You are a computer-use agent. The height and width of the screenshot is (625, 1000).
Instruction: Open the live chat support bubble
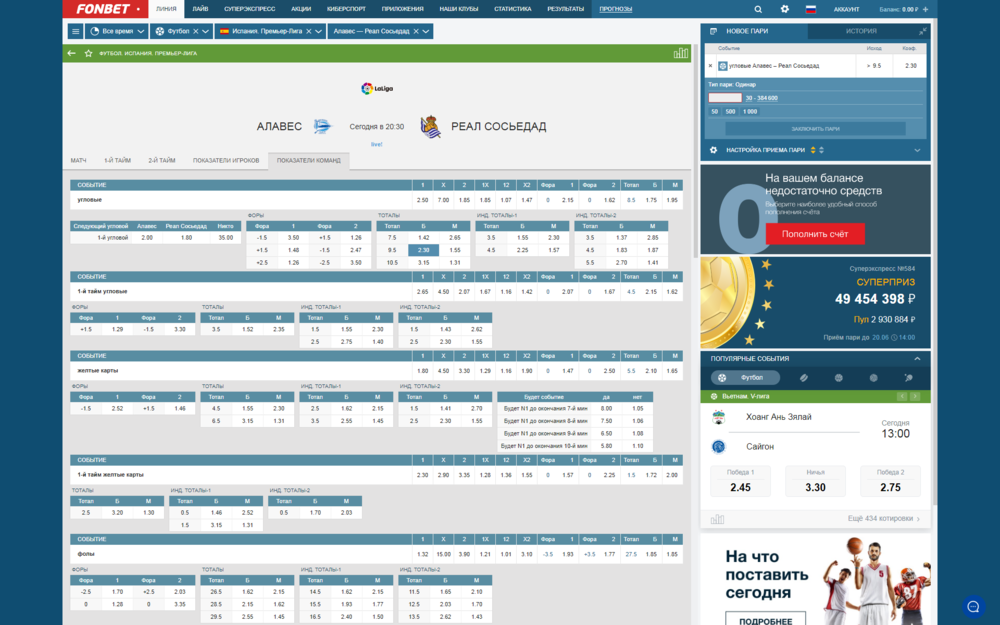click(973, 607)
